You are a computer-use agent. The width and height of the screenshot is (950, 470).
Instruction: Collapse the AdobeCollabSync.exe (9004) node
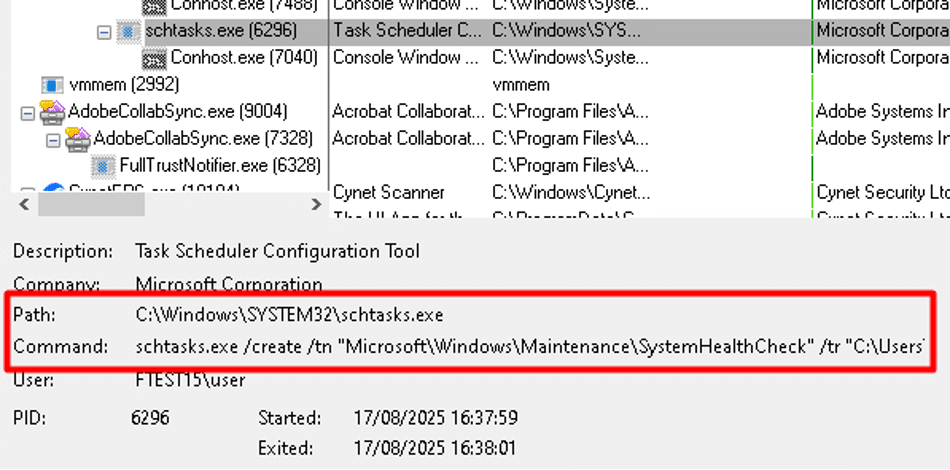(27, 112)
